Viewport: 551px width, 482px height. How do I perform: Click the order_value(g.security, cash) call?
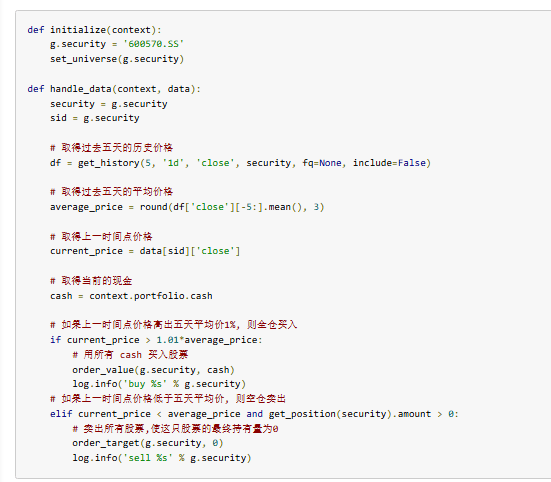(153, 370)
